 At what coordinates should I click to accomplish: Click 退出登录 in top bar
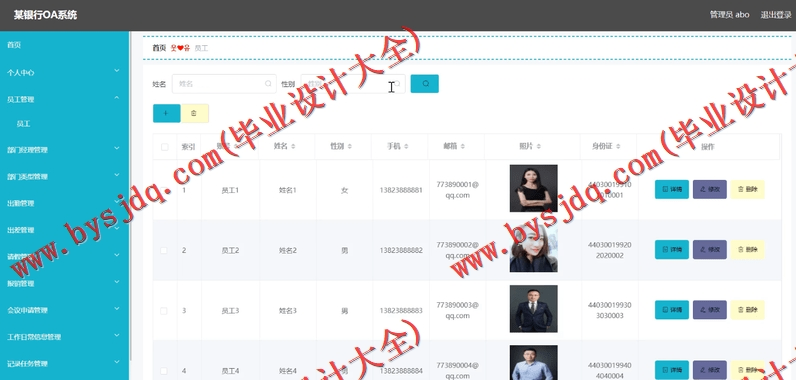click(x=776, y=15)
